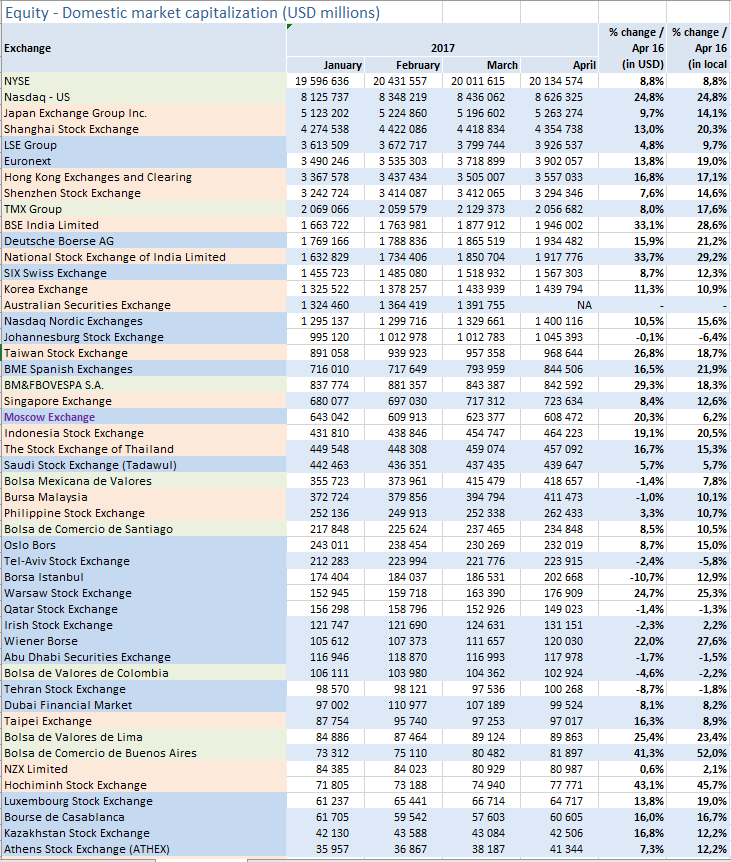Image resolution: width=731 pixels, height=862 pixels.
Task: Select the 'Bursa Malaysia' cell
Action: tap(144, 496)
